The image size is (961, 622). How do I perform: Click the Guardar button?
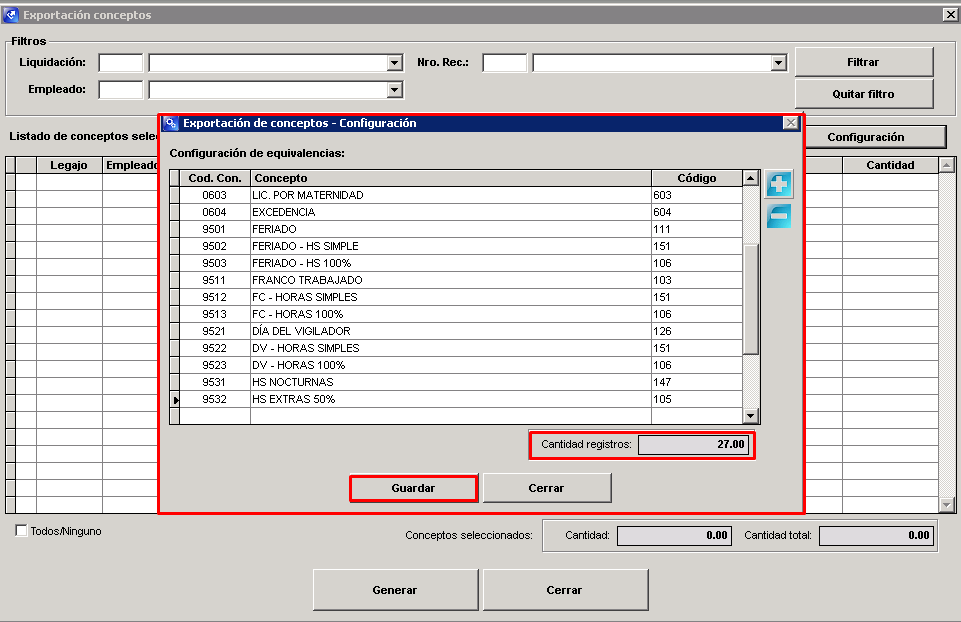pyautogui.click(x=413, y=488)
